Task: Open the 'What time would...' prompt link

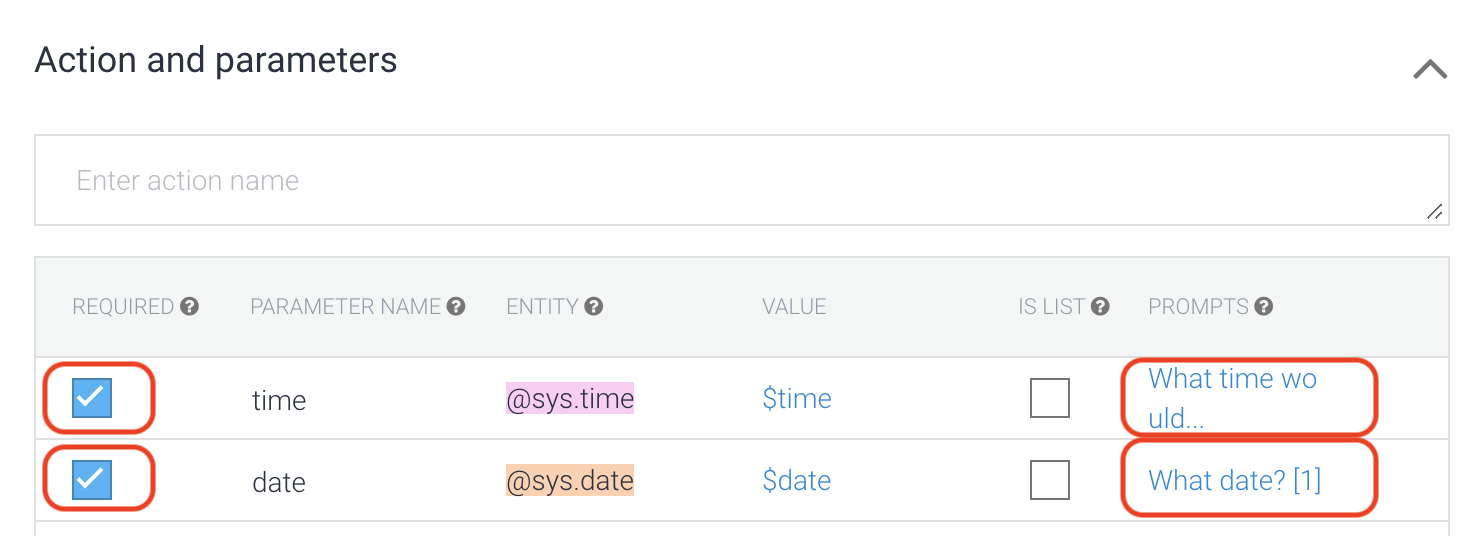Action: tap(1232, 397)
